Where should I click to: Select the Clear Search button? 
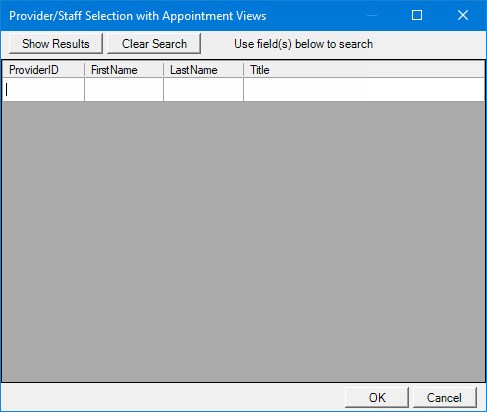[154, 43]
